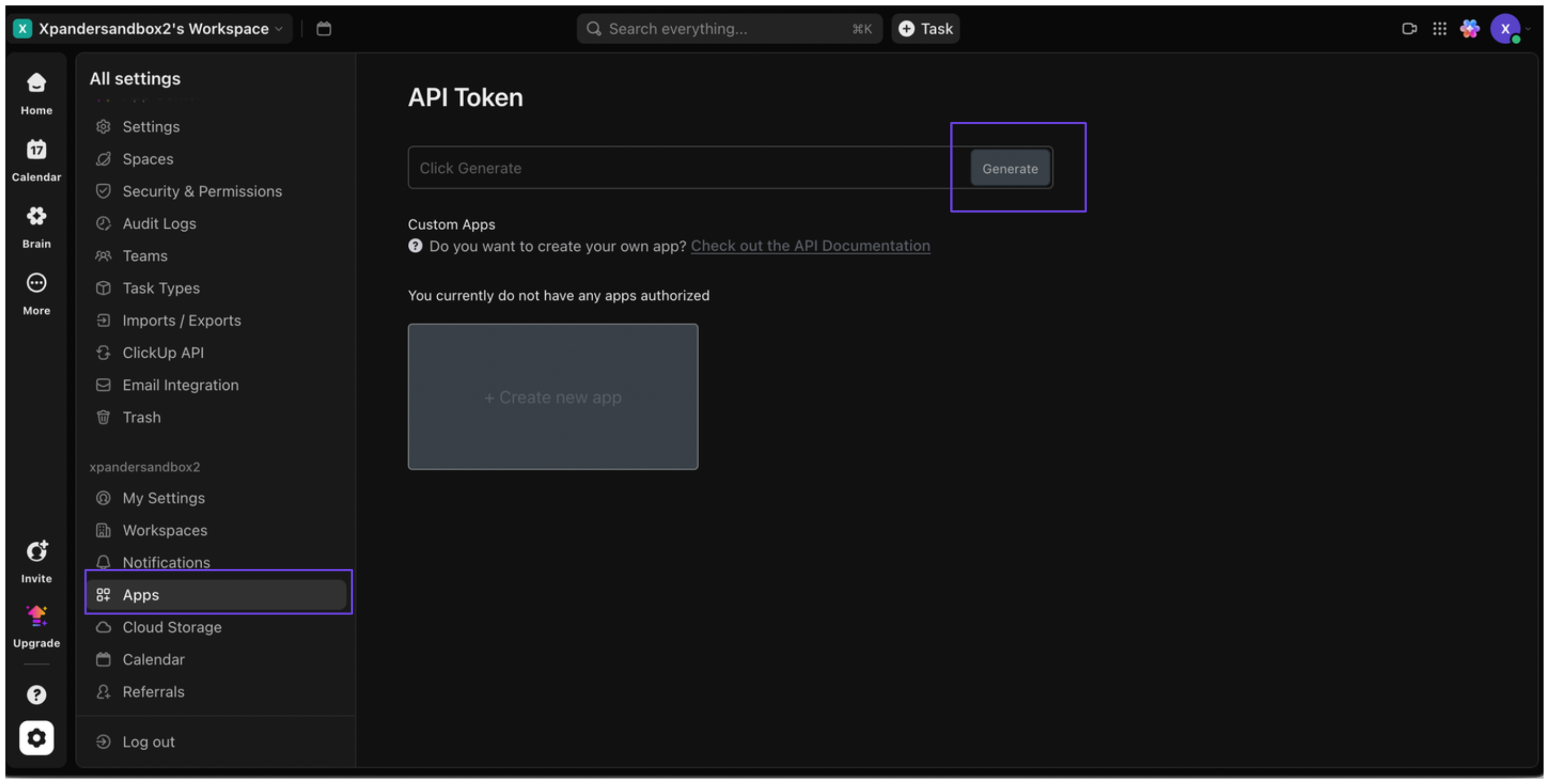Open the help question mark icon
The width and height of the screenshot is (1549, 784).
click(36, 695)
